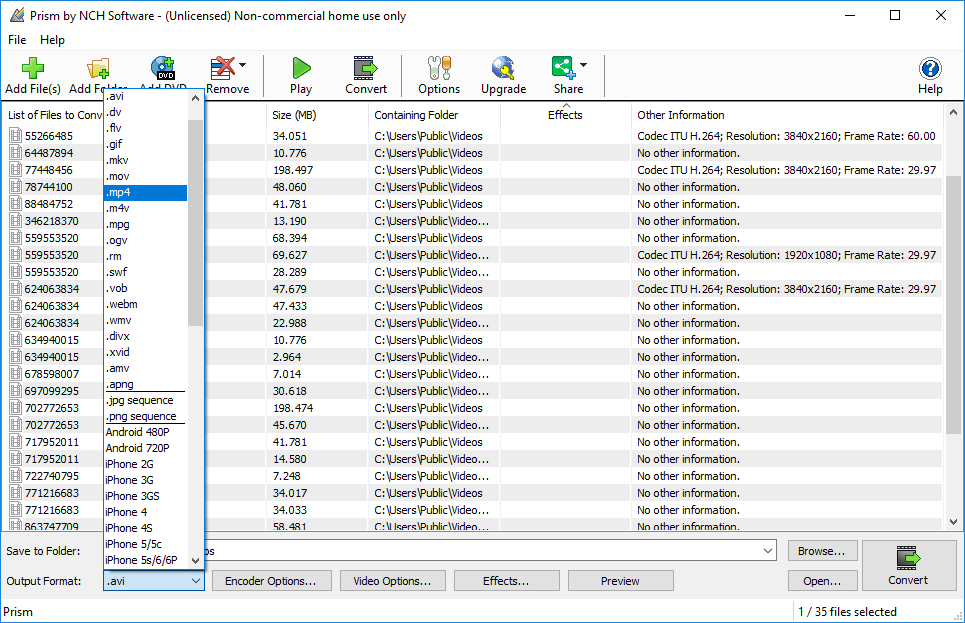Image resolution: width=965 pixels, height=623 pixels.
Task: Click the Add Folder toolbar icon
Action: 98,68
